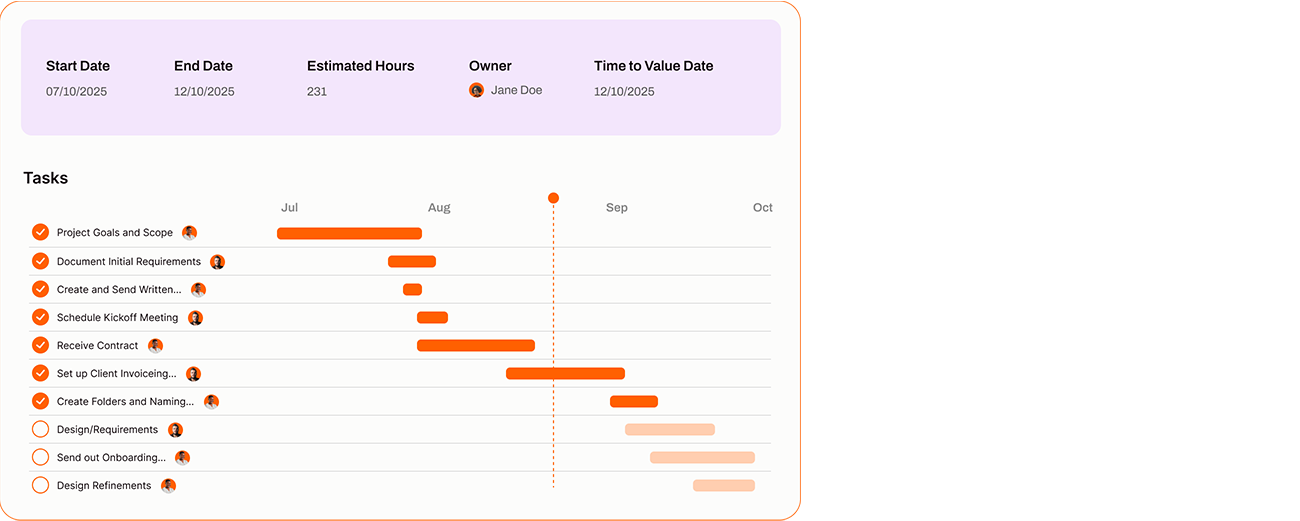1300x521 pixels.
Task: Select the Aug month label
Action: click(439, 208)
